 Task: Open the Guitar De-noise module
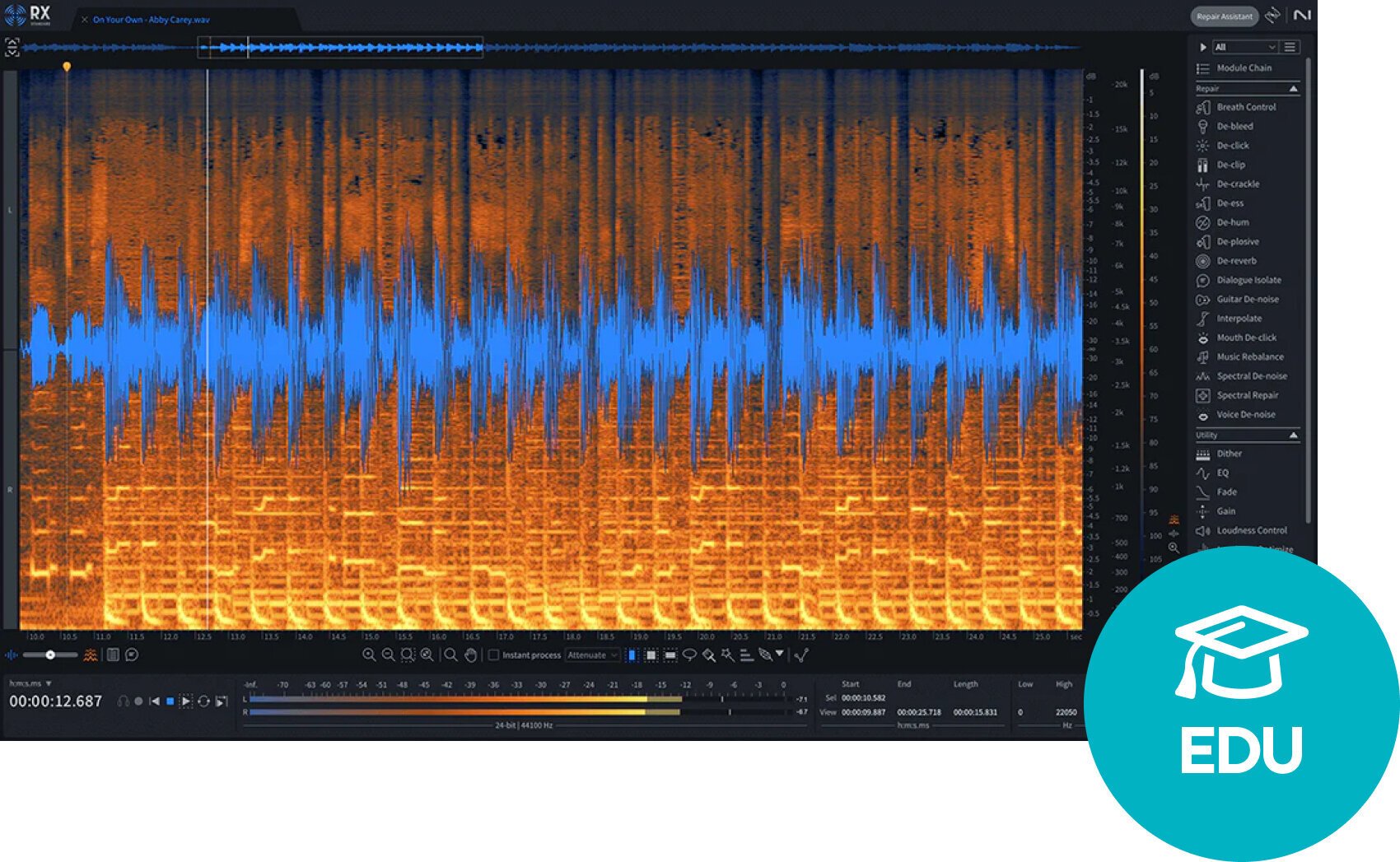pyautogui.click(x=1247, y=299)
